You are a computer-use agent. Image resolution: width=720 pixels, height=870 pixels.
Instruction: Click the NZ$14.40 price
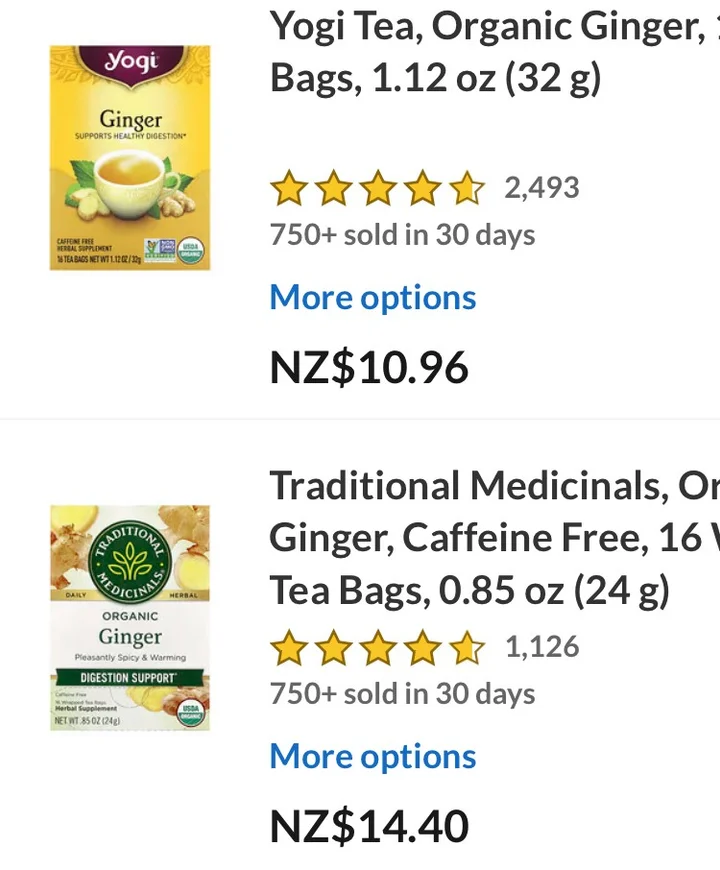tap(369, 827)
